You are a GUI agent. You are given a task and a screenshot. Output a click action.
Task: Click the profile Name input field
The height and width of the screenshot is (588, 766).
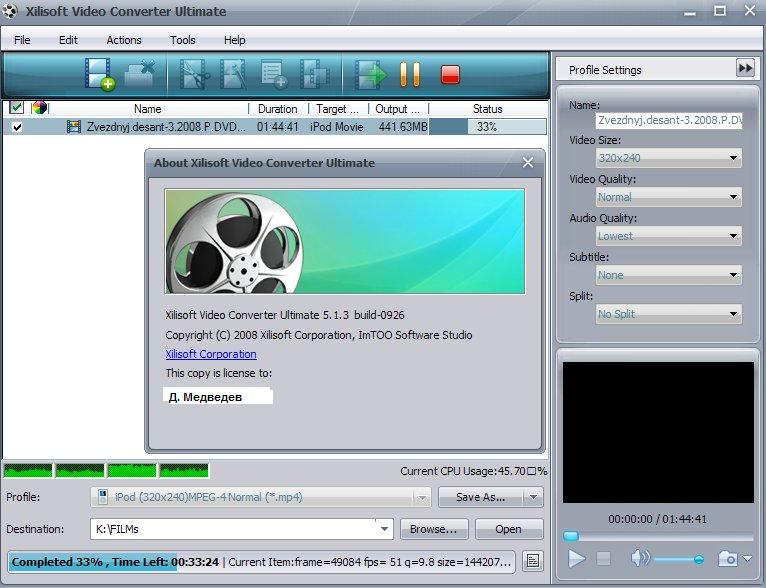tap(669, 120)
